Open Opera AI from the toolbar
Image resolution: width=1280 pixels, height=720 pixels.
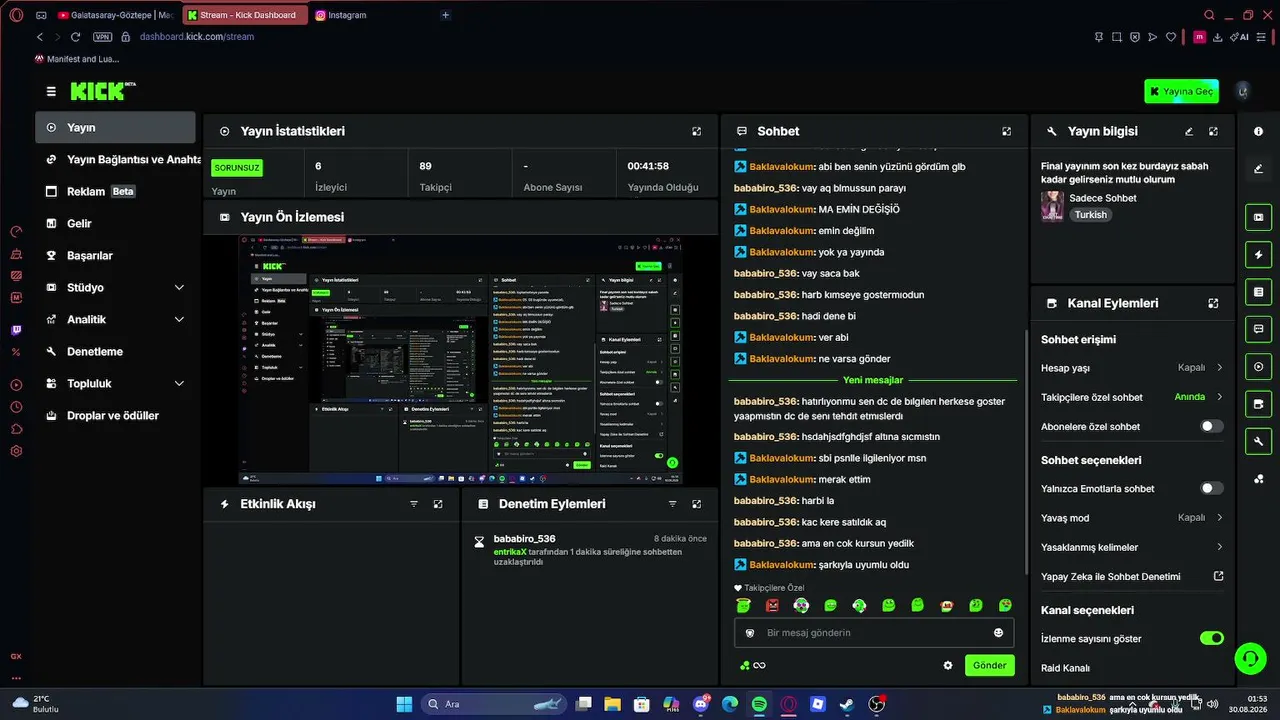click(x=1239, y=37)
